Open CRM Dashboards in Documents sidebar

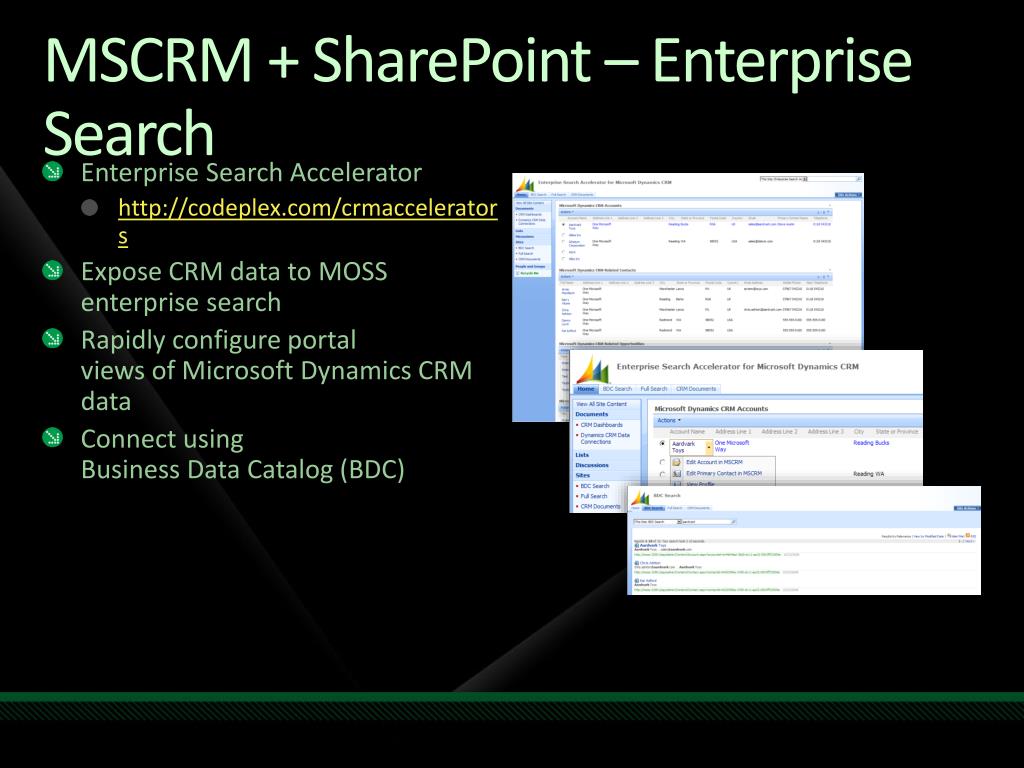pos(601,425)
